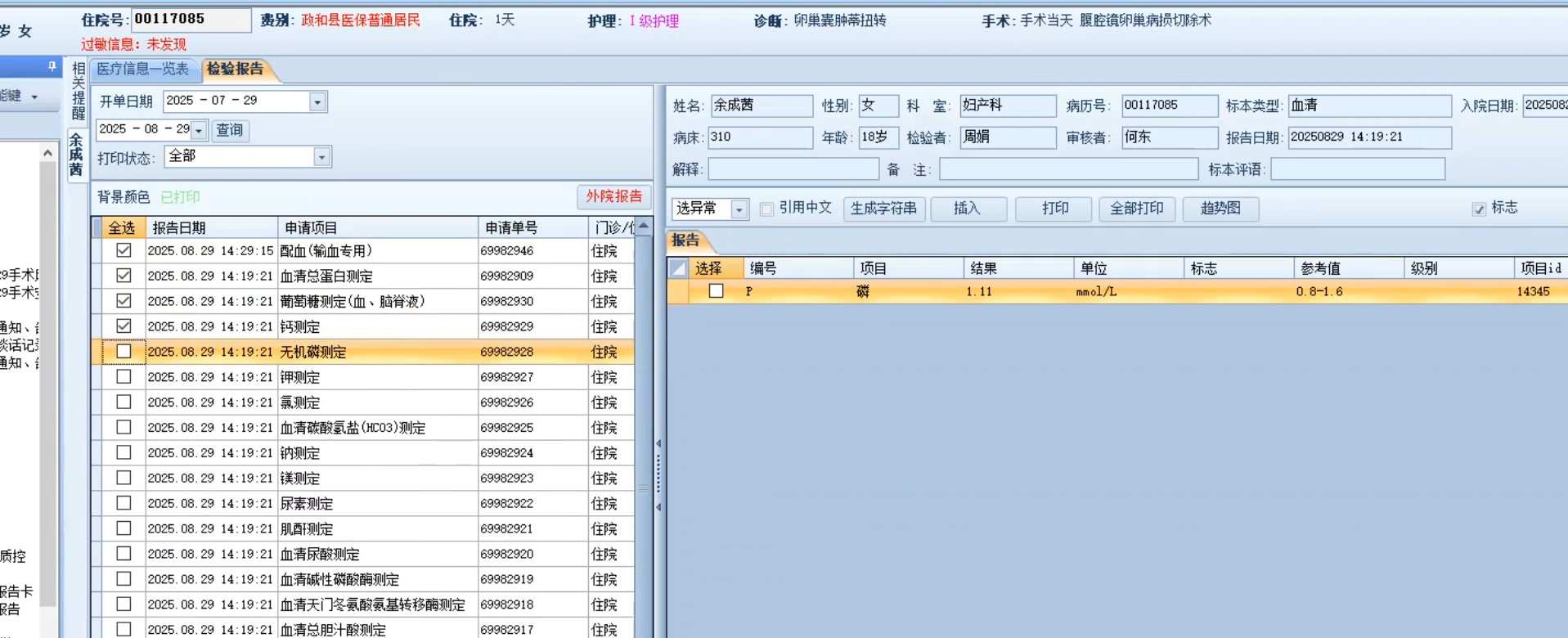Sort by the 报告日期 column header
The image size is (1568, 638).
[x=212, y=227]
